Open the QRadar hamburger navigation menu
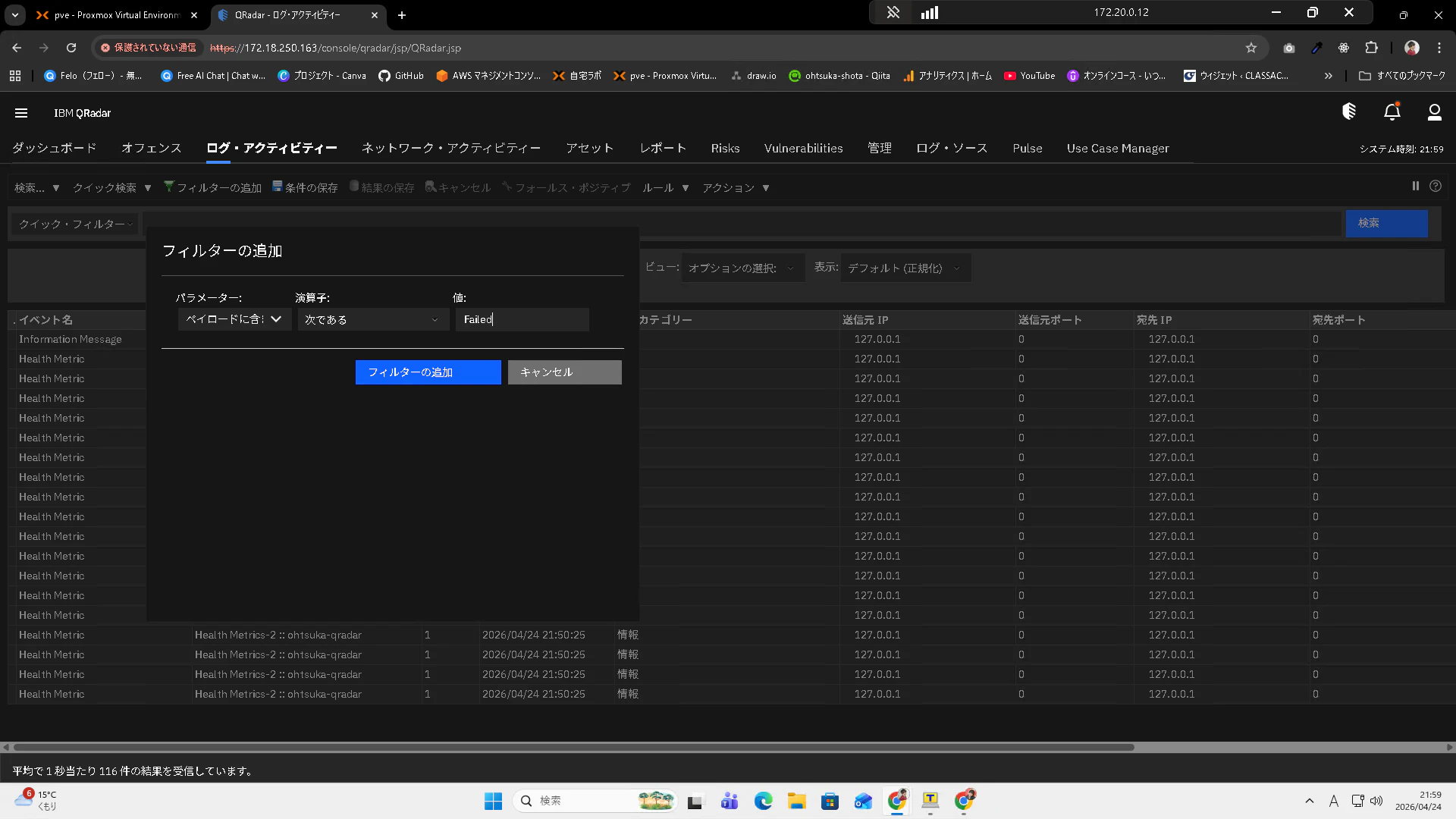Image resolution: width=1456 pixels, height=819 pixels. 21,113
